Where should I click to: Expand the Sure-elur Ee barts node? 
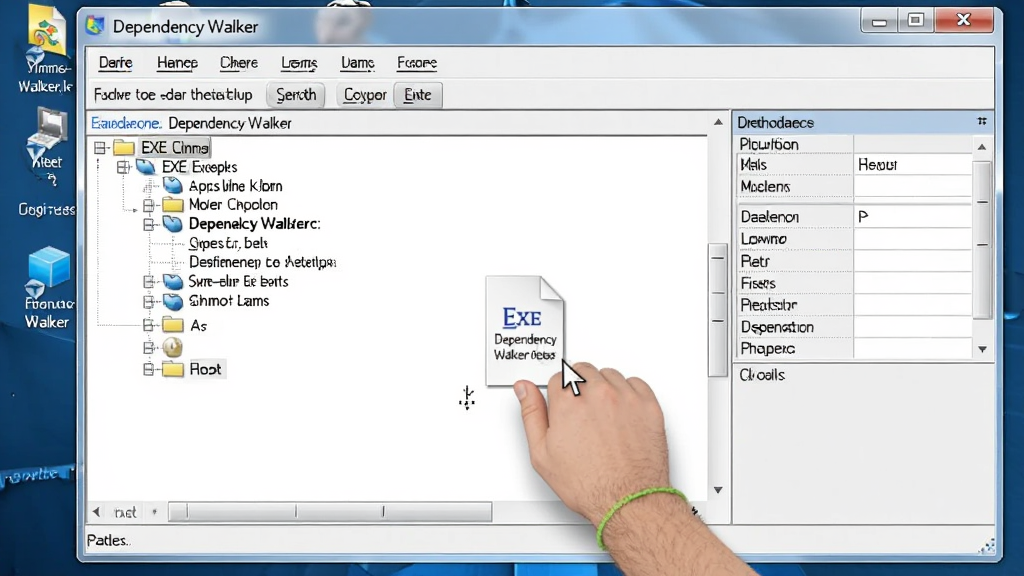click(x=148, y=281)
